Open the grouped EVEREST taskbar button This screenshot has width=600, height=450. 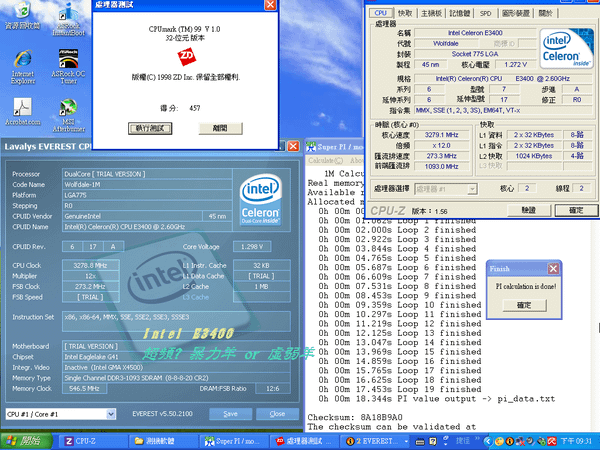376,441
